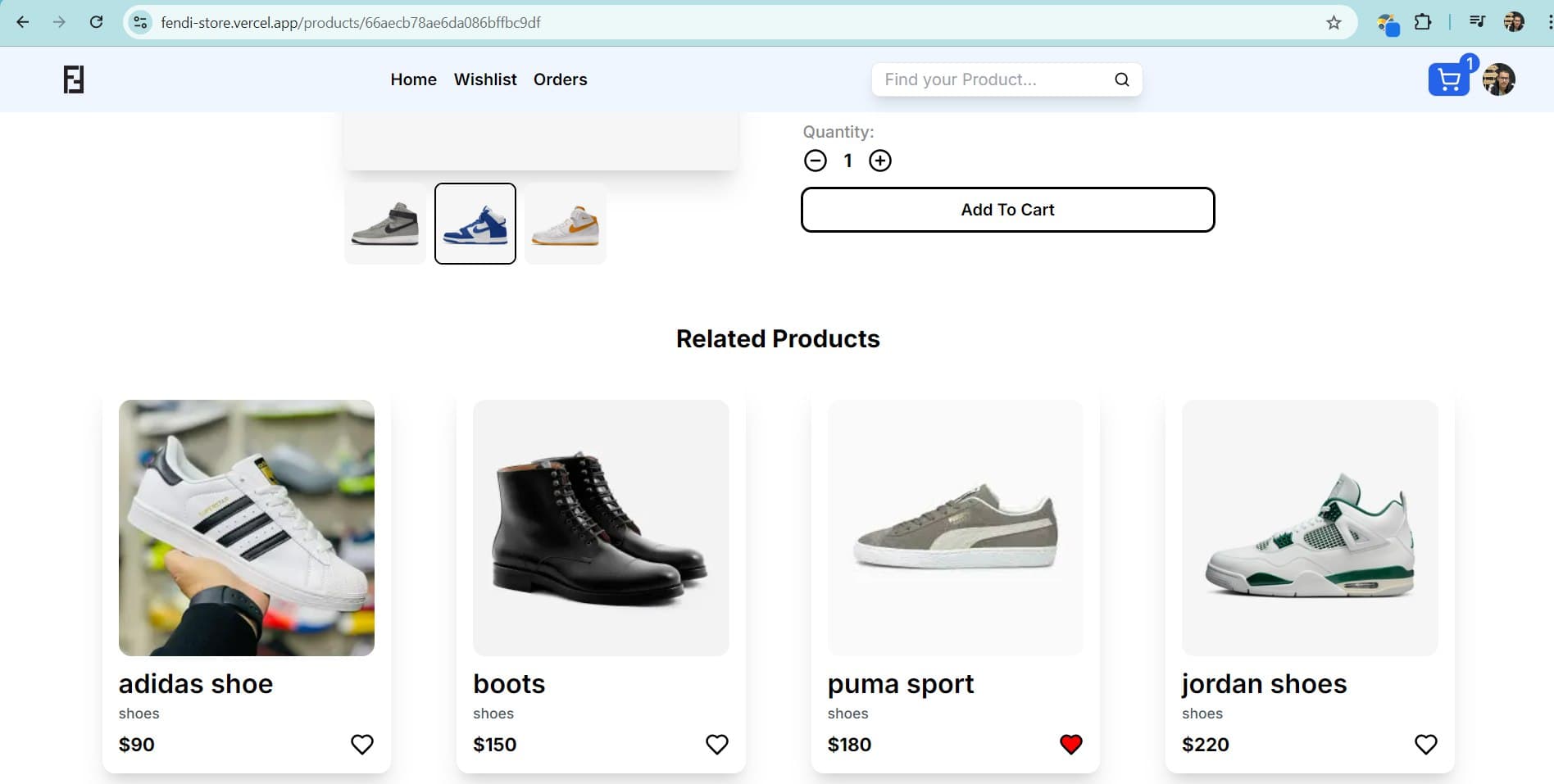Go back to the previous page
The width and height of the screenshot is (1554, 784).
click(23, 22)
